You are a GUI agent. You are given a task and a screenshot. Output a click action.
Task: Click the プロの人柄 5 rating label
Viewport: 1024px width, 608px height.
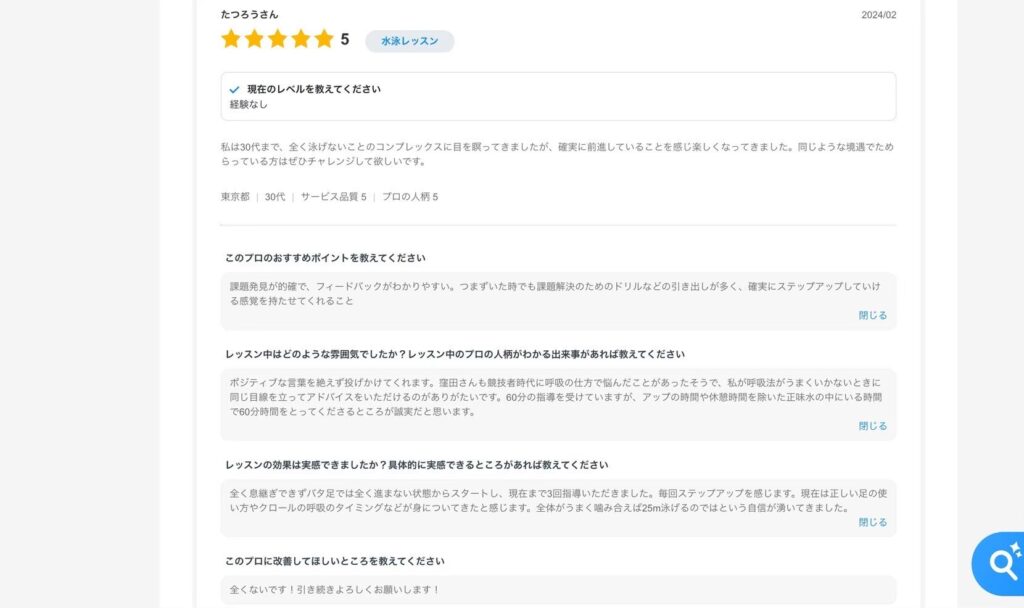point(410,197)
